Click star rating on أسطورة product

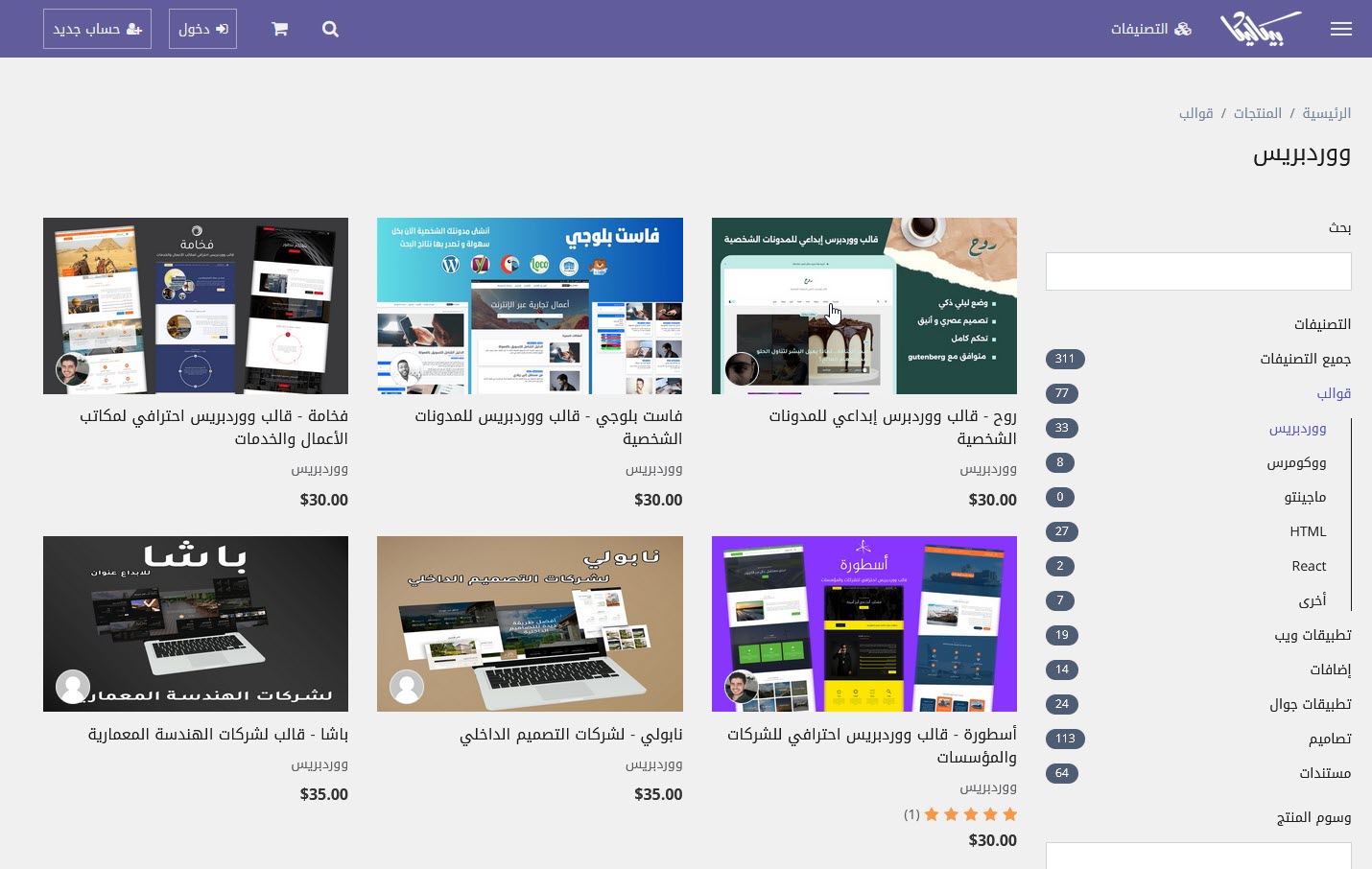click(970, 814)
